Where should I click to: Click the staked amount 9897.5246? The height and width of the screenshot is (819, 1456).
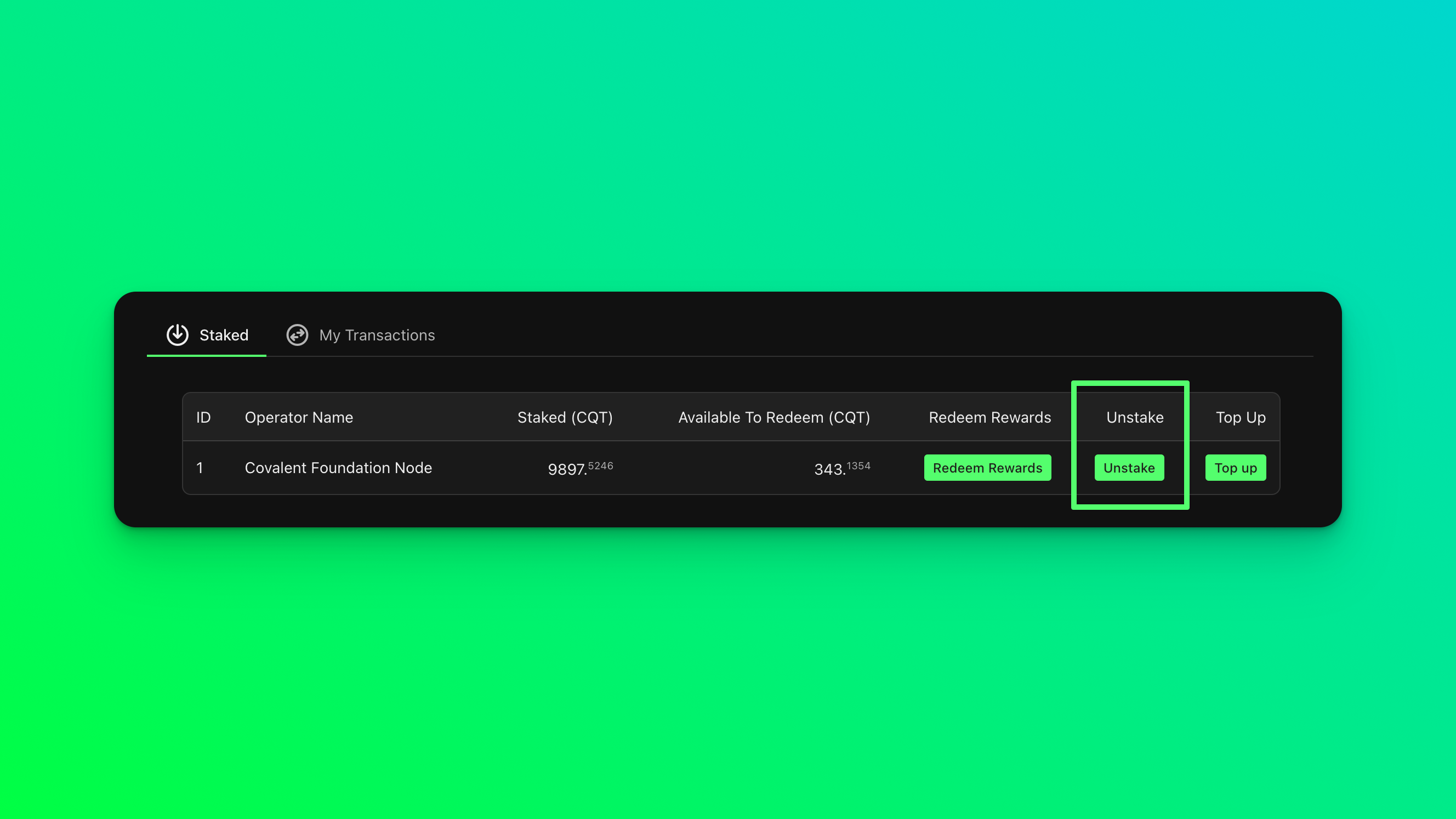[x=581, y=468]
